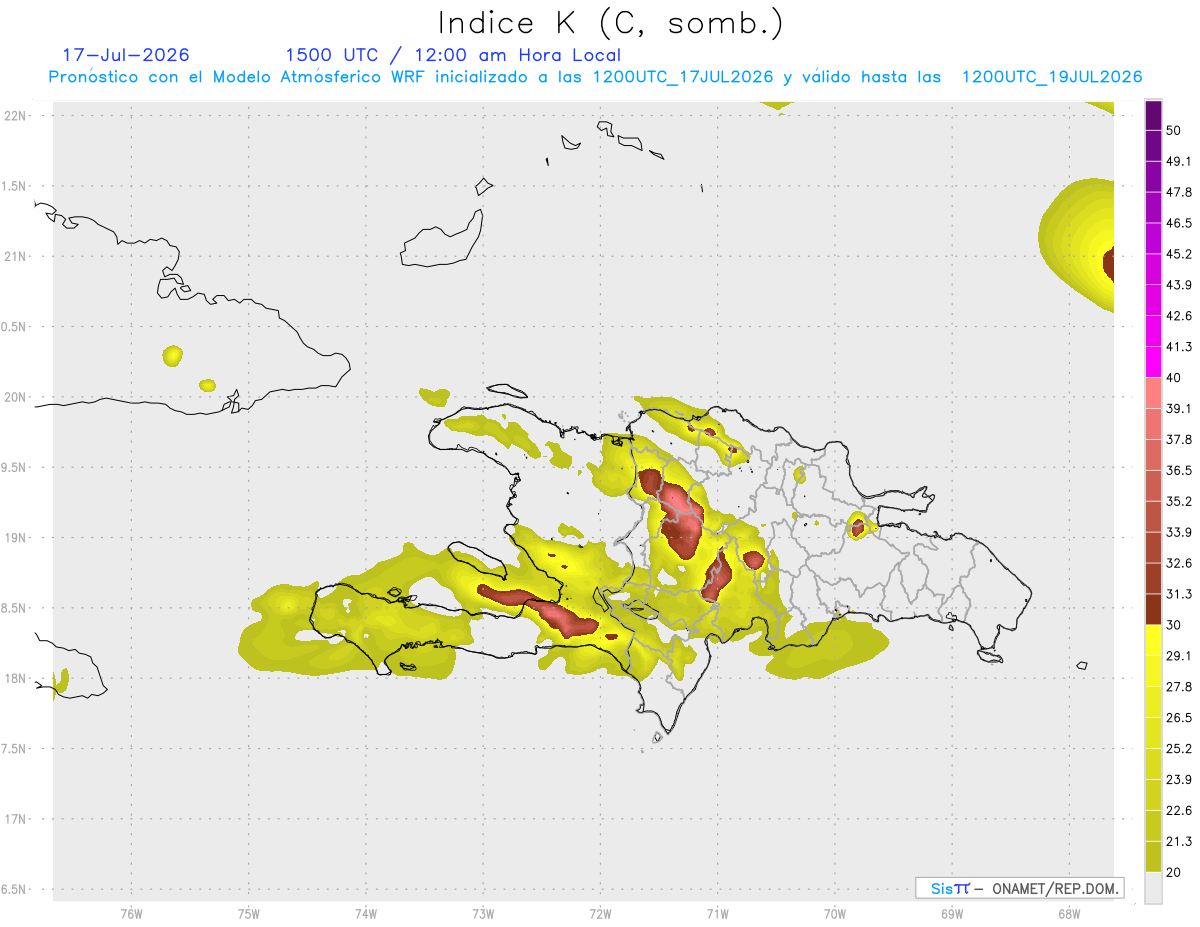Click the longitude label "70W"
This screenshot has width=1200, height=927.
click(835, 914)
